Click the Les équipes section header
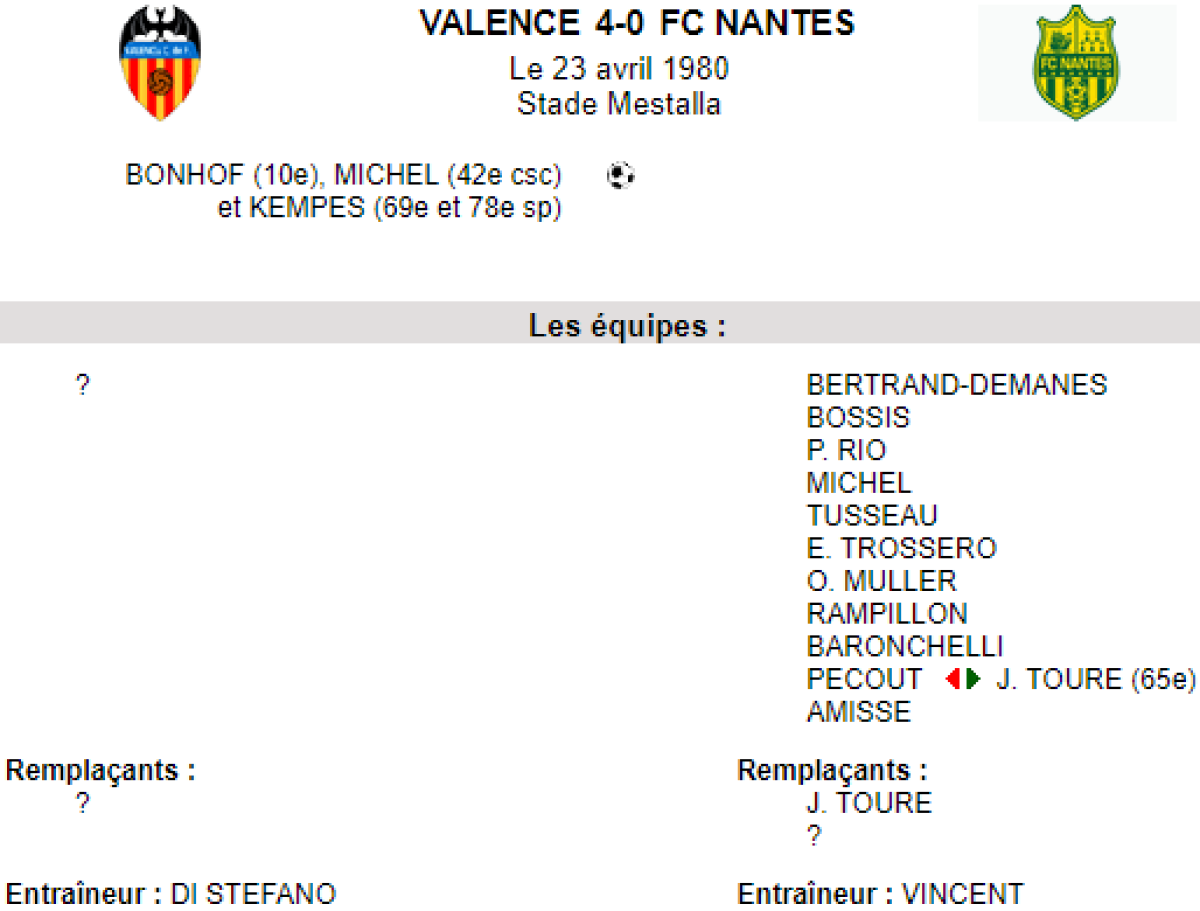 tap(627, 326)
